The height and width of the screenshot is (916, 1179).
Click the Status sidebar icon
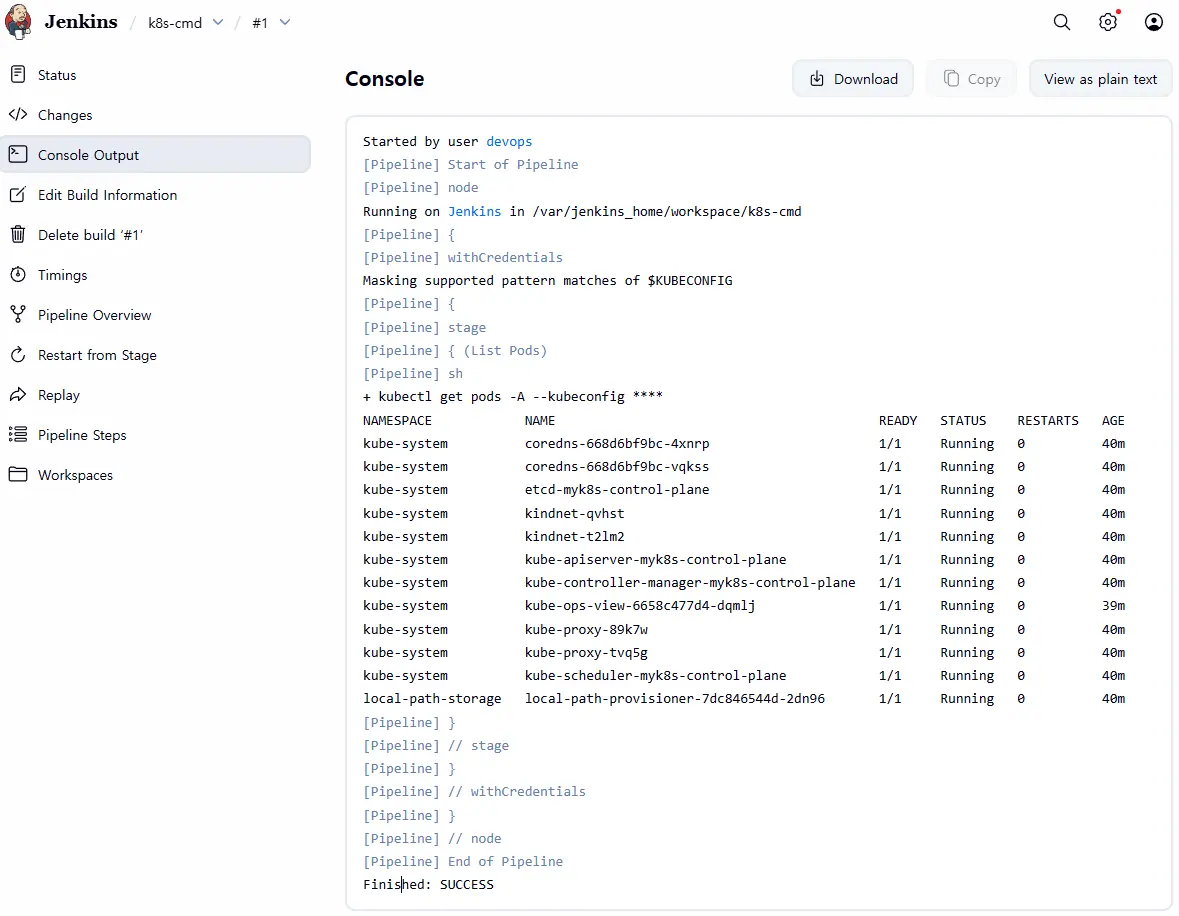point(18,75)
